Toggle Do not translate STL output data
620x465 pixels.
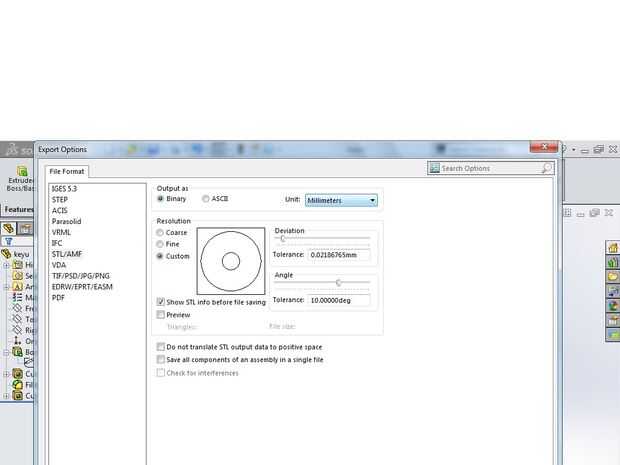coord(161,347)
